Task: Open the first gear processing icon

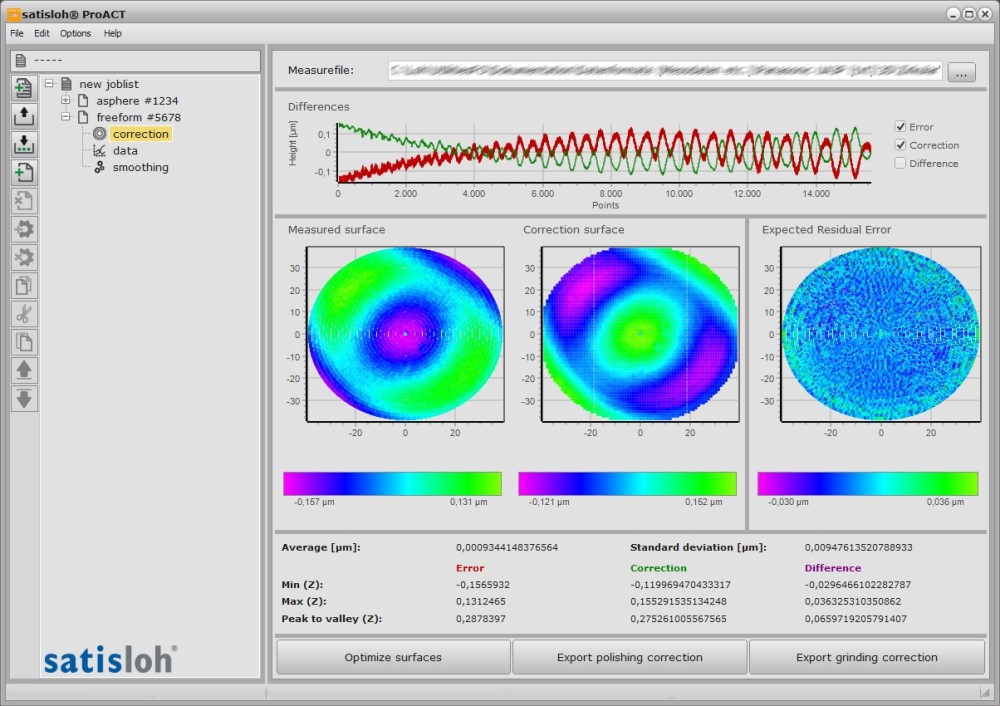Action: click(x=23, y=229)
